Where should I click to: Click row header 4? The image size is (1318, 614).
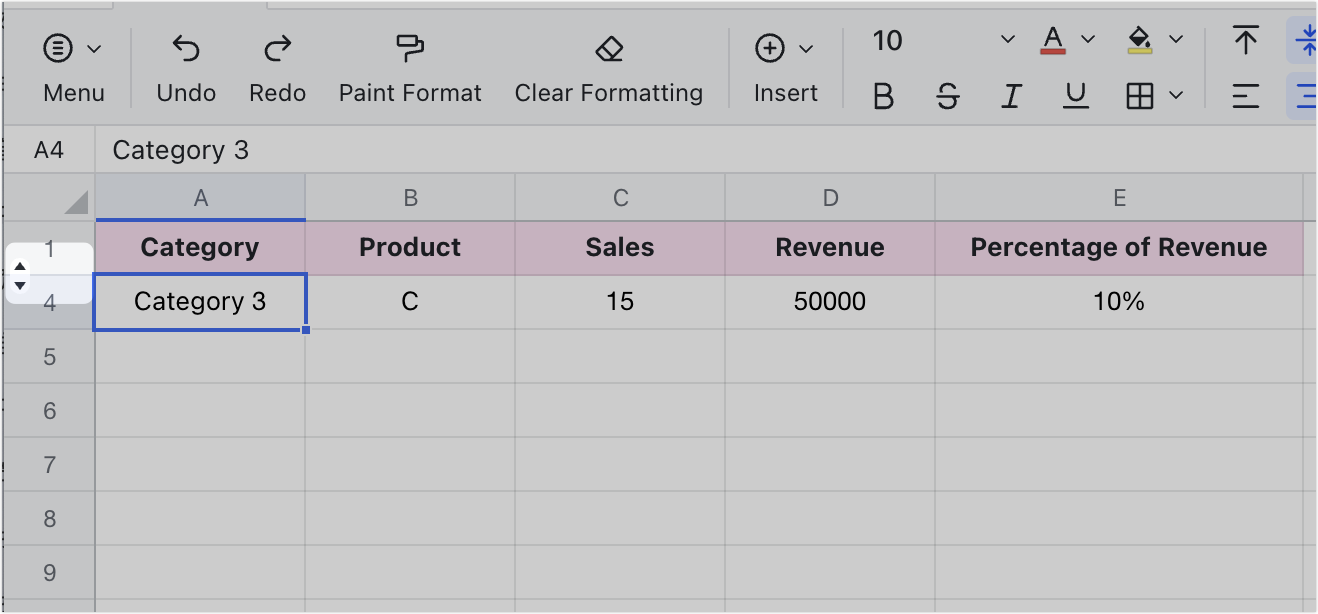50,301
